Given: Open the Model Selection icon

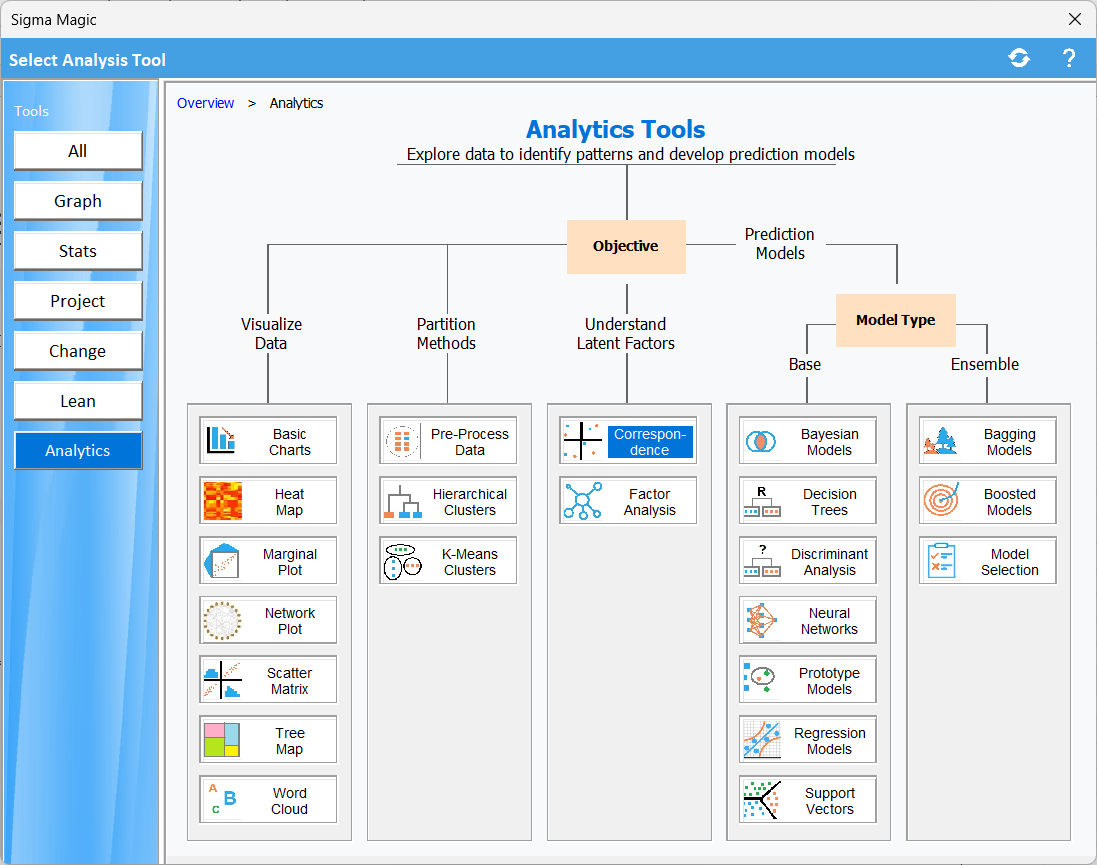Looking at the screenshot, I should tap(941, 561).
